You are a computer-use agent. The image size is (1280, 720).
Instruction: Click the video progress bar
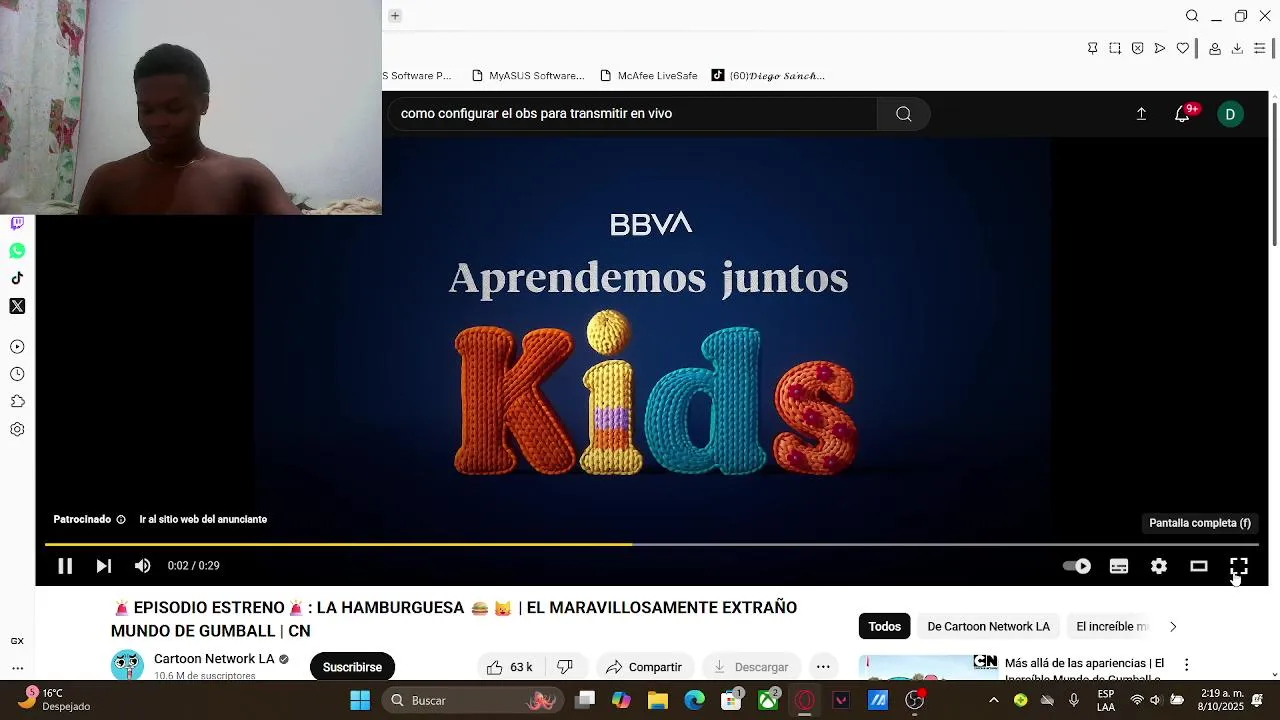[x=652, y=545]
